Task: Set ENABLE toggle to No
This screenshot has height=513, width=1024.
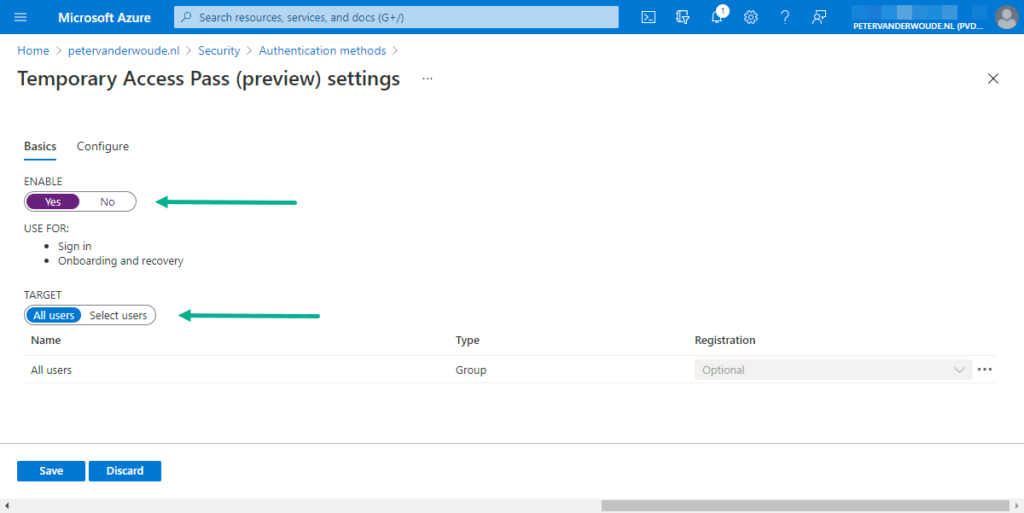Action: click(107, 202)
